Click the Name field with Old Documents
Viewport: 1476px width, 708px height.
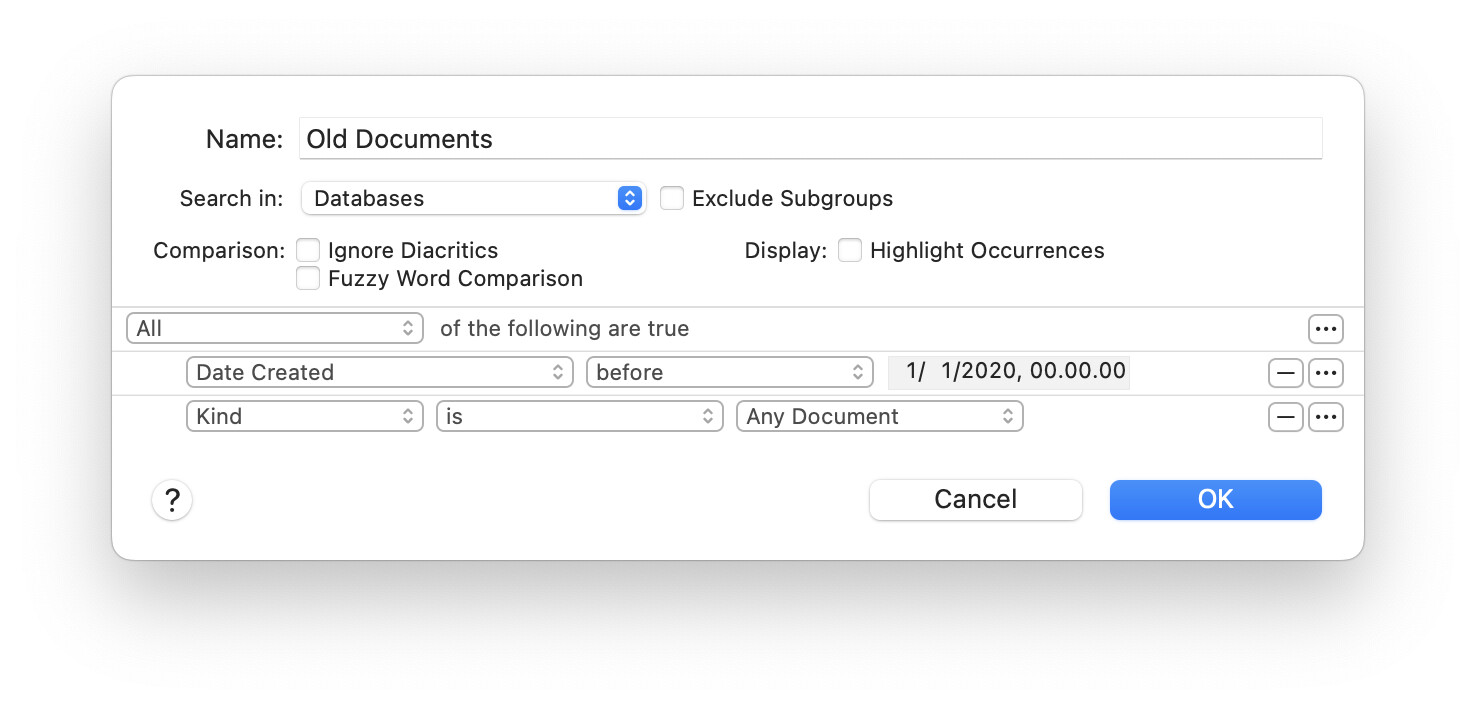tap(810, 139)
